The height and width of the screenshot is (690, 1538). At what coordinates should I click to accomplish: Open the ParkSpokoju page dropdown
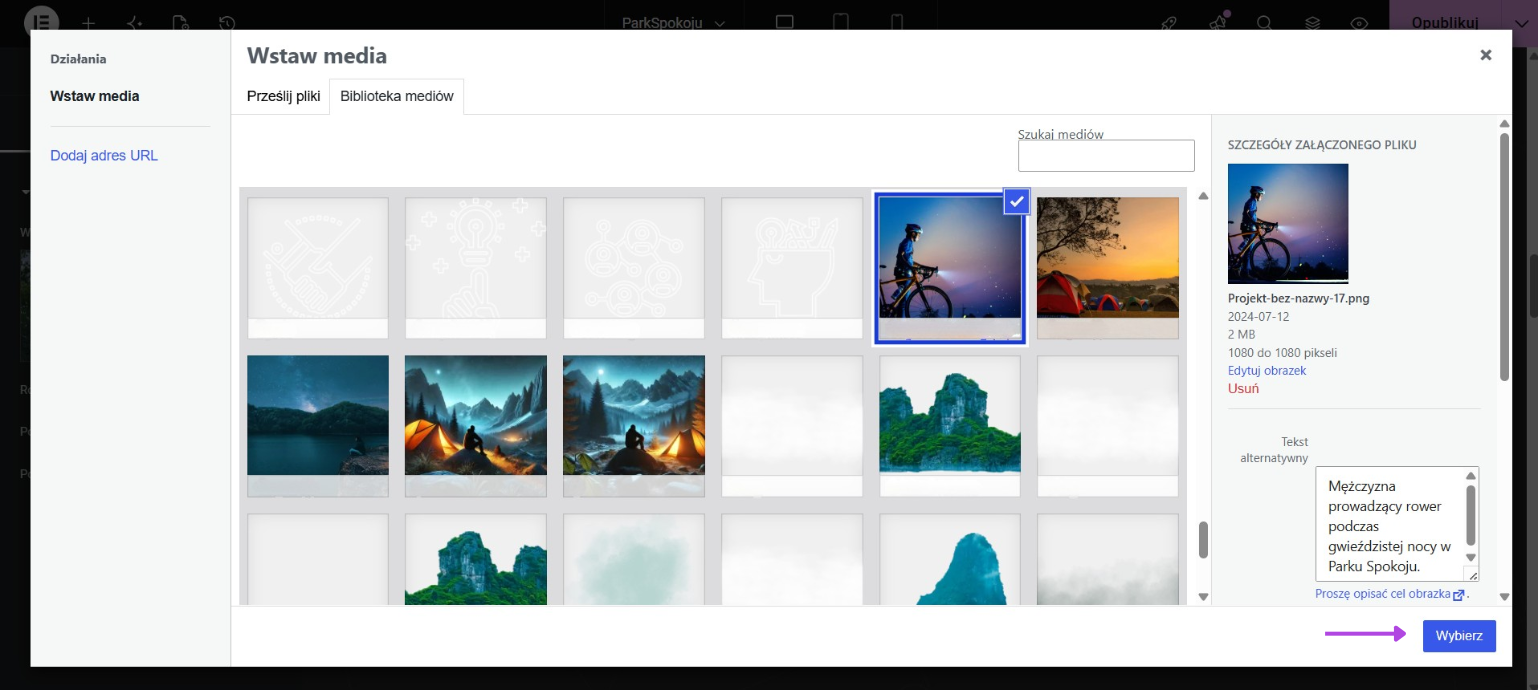tap(673, 22)
